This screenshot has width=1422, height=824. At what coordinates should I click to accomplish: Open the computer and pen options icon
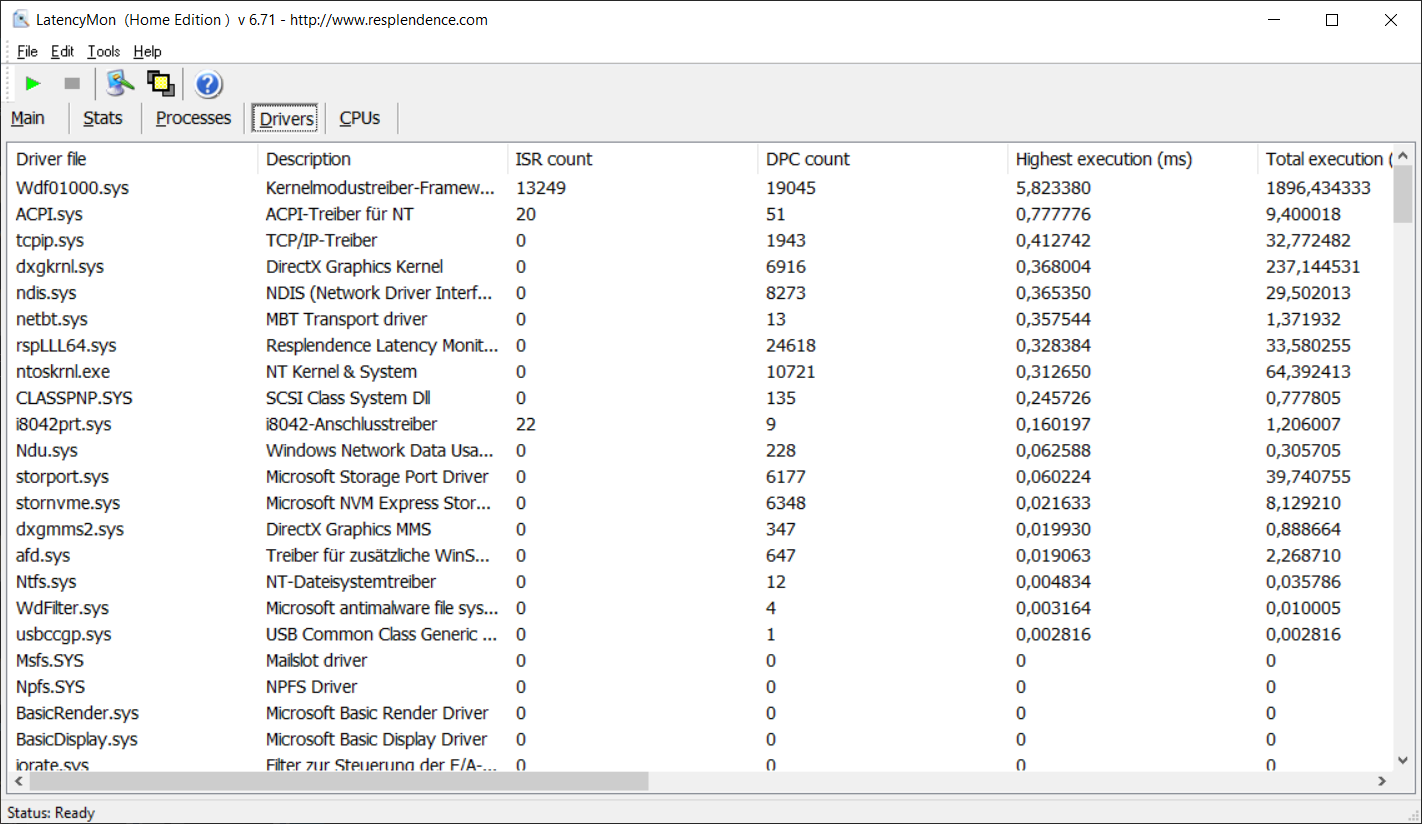point(120,84)
